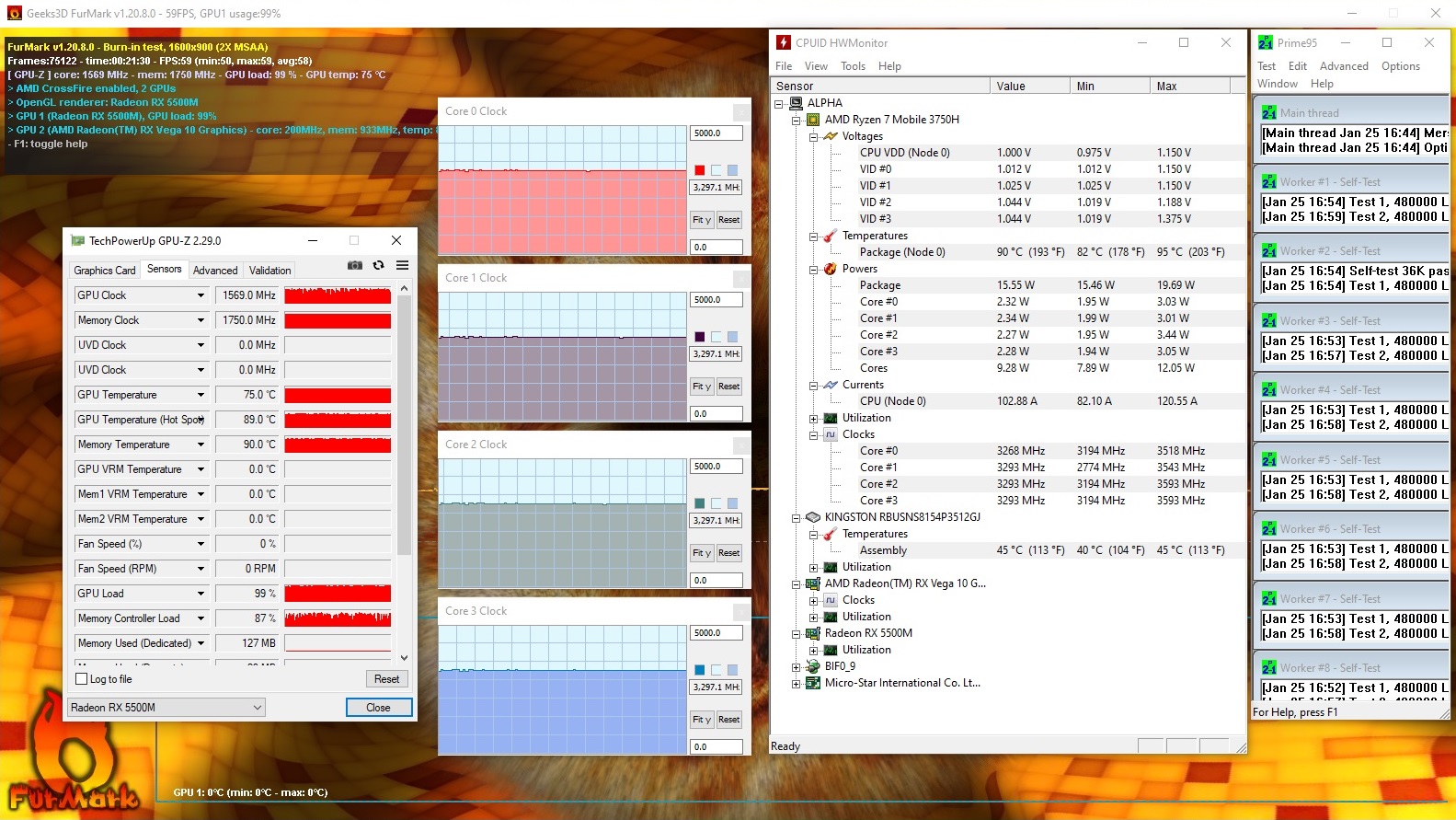Click Fit y in Core 2 Clock graph
The height and width of the screenshot is (820, 1456).
[702, 553]
